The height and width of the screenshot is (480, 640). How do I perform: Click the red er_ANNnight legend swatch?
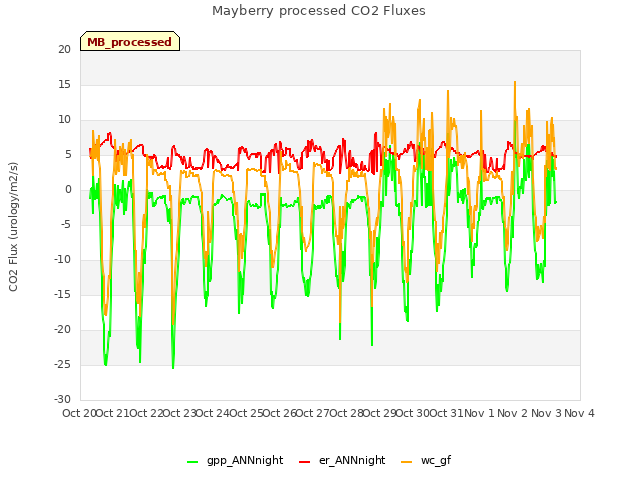pos(304,462)
